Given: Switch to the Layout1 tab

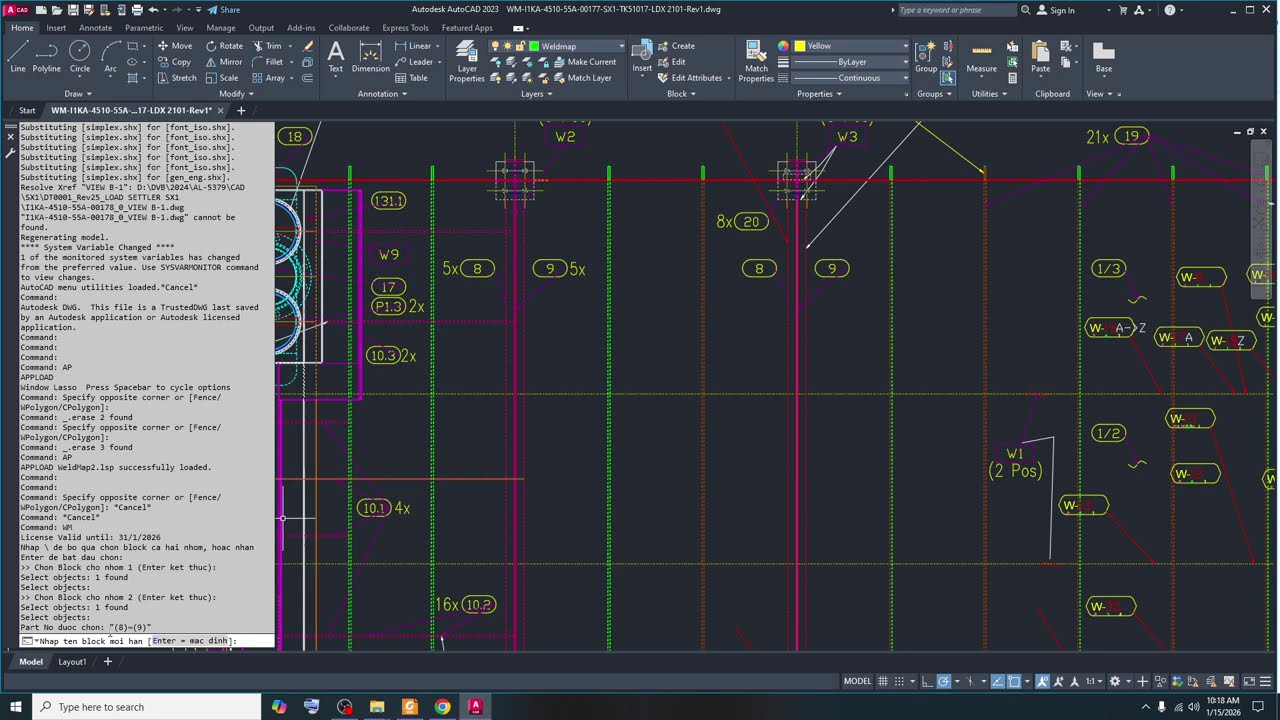Looking at the screenshot, I should click(72, 662).
